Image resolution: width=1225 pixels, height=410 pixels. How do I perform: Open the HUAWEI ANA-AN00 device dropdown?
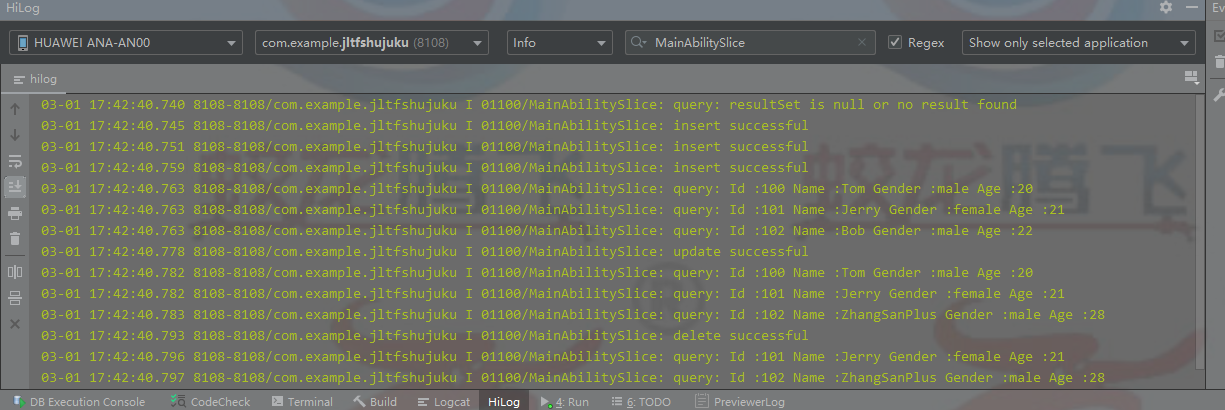pyautogui.click(x=126, y=43)
